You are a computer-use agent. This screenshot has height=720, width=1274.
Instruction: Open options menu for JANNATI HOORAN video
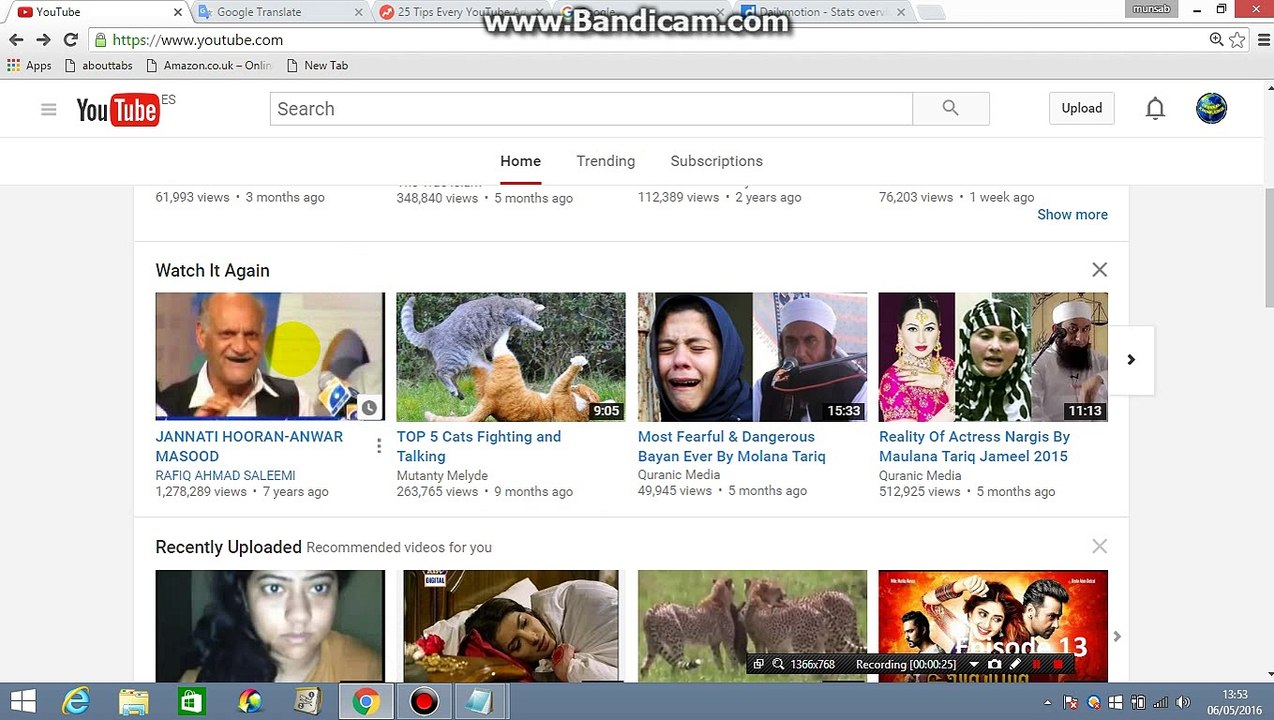click(379, 446)
